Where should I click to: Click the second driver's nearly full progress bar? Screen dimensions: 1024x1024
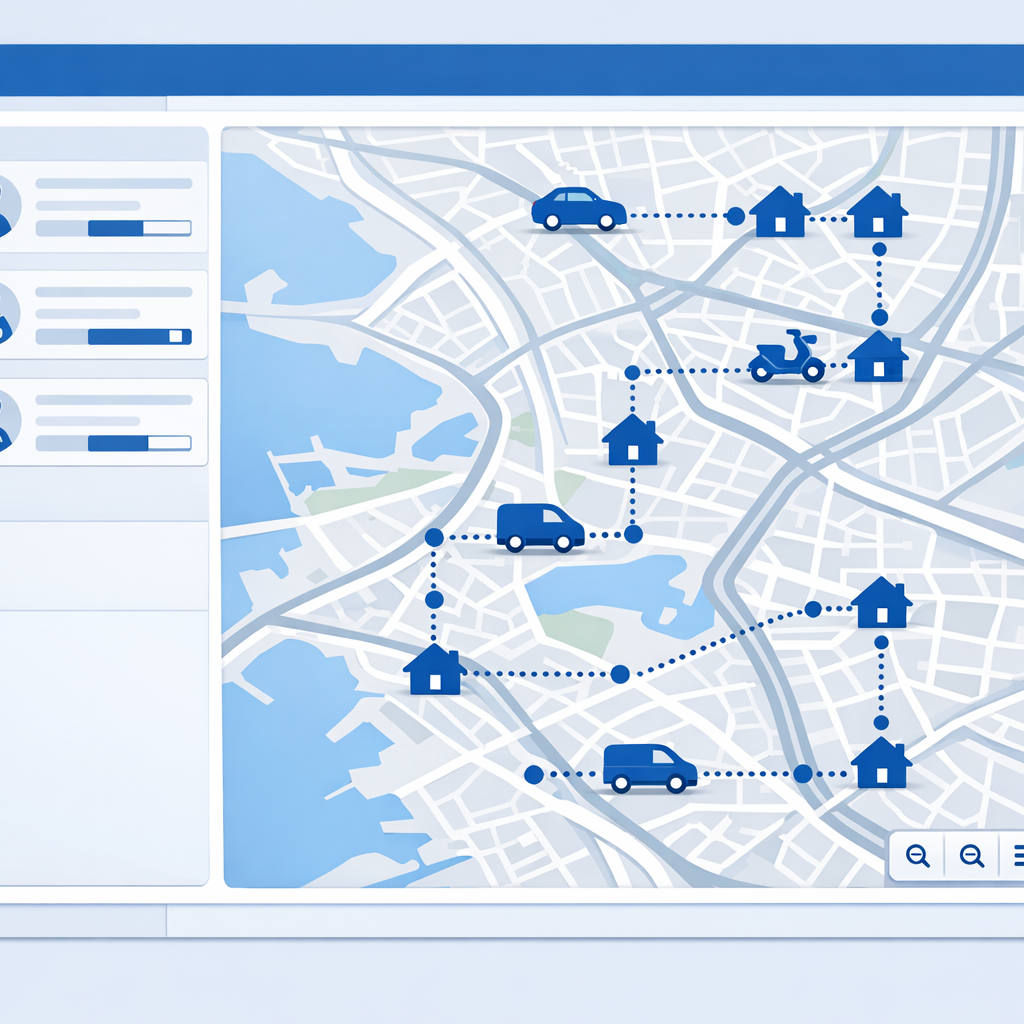click(x=113, y=337)
